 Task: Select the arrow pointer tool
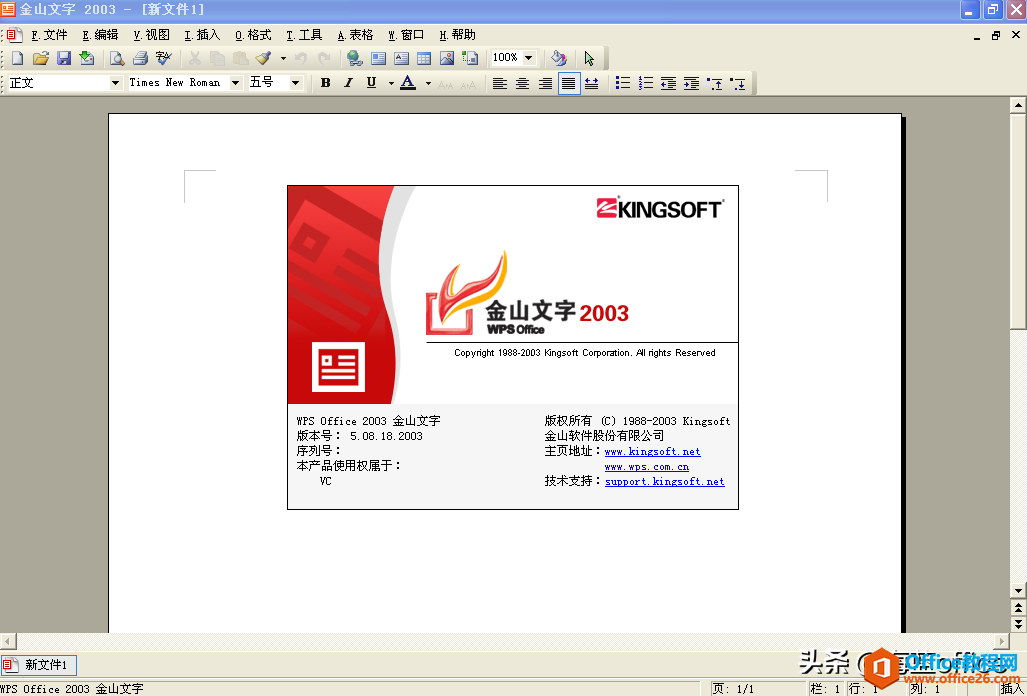point(589,58)
